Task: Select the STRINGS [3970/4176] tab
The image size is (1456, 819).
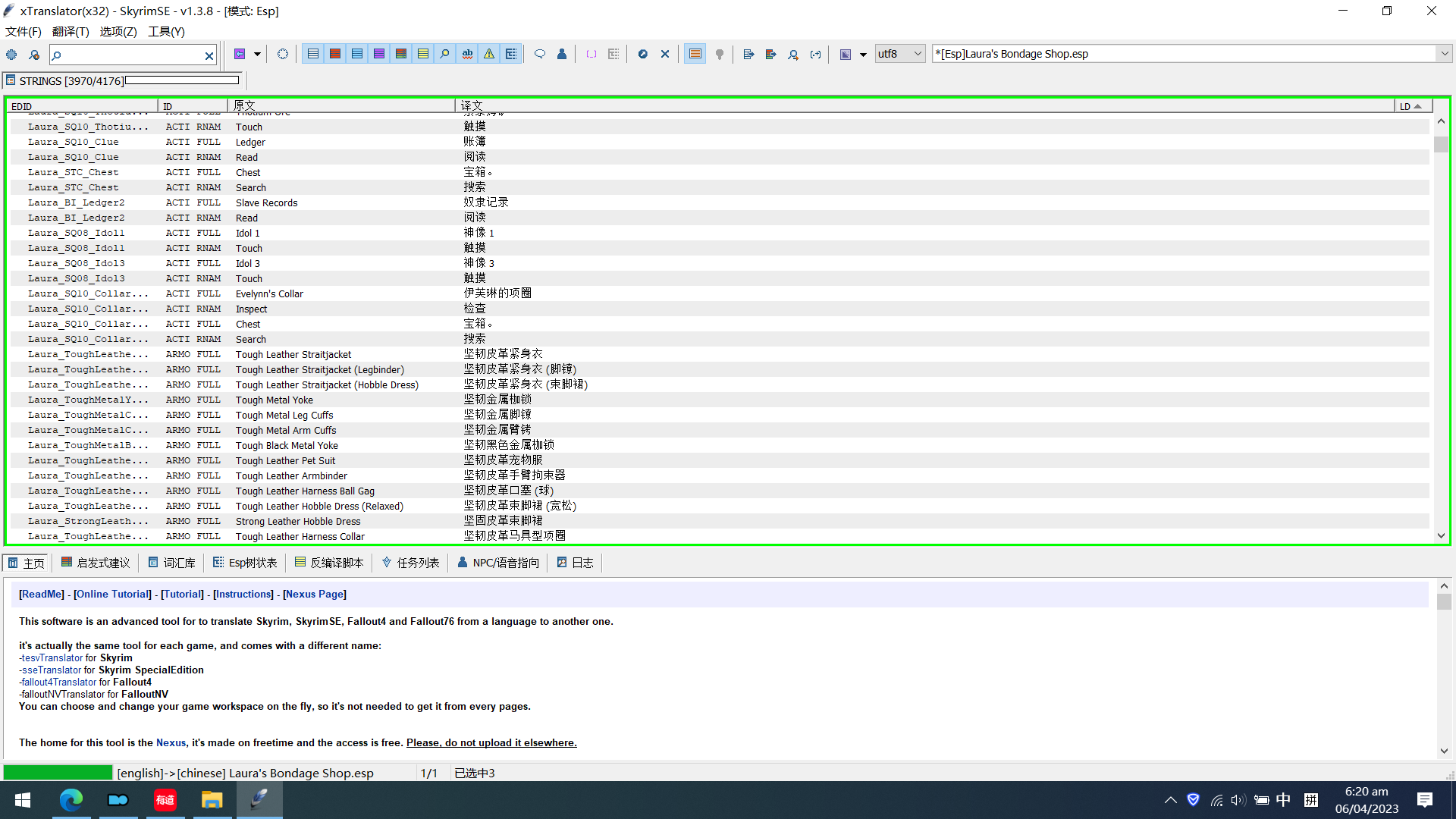Action: 124,80
